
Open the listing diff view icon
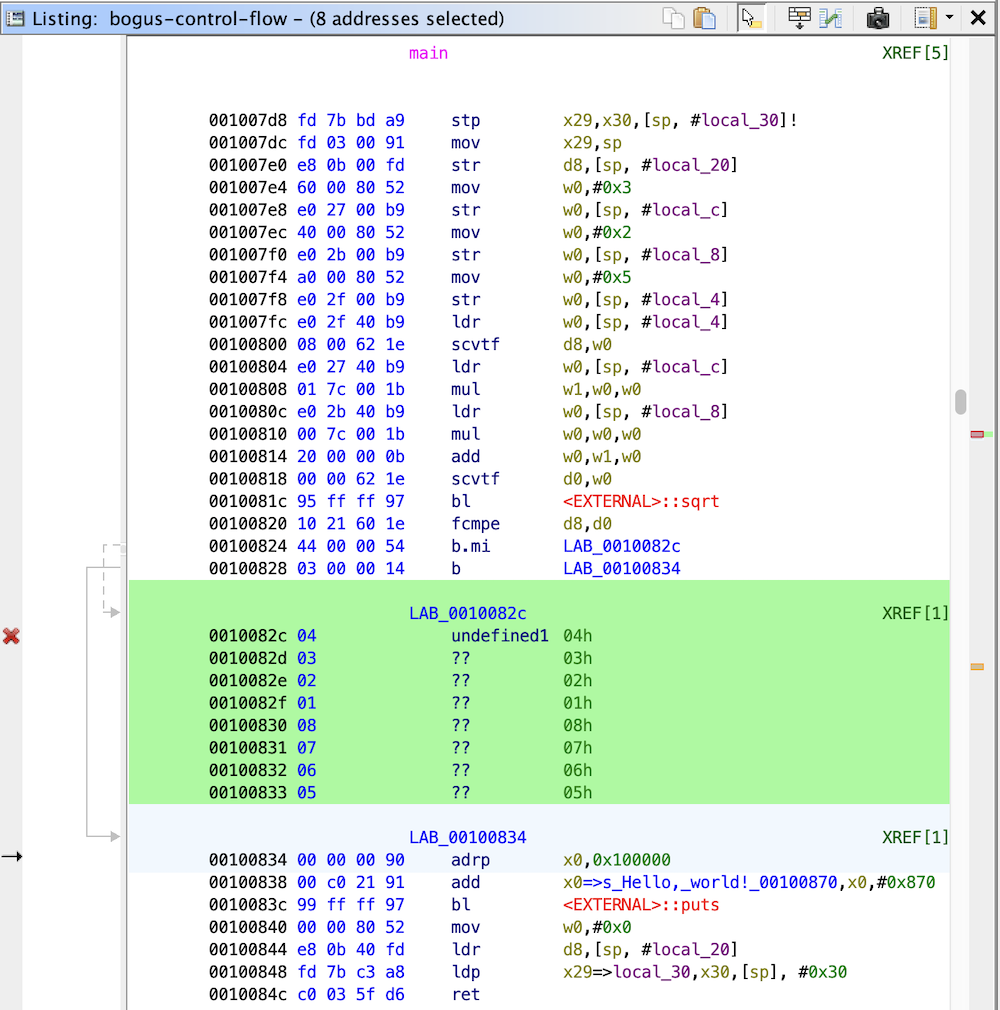(831, 18)
